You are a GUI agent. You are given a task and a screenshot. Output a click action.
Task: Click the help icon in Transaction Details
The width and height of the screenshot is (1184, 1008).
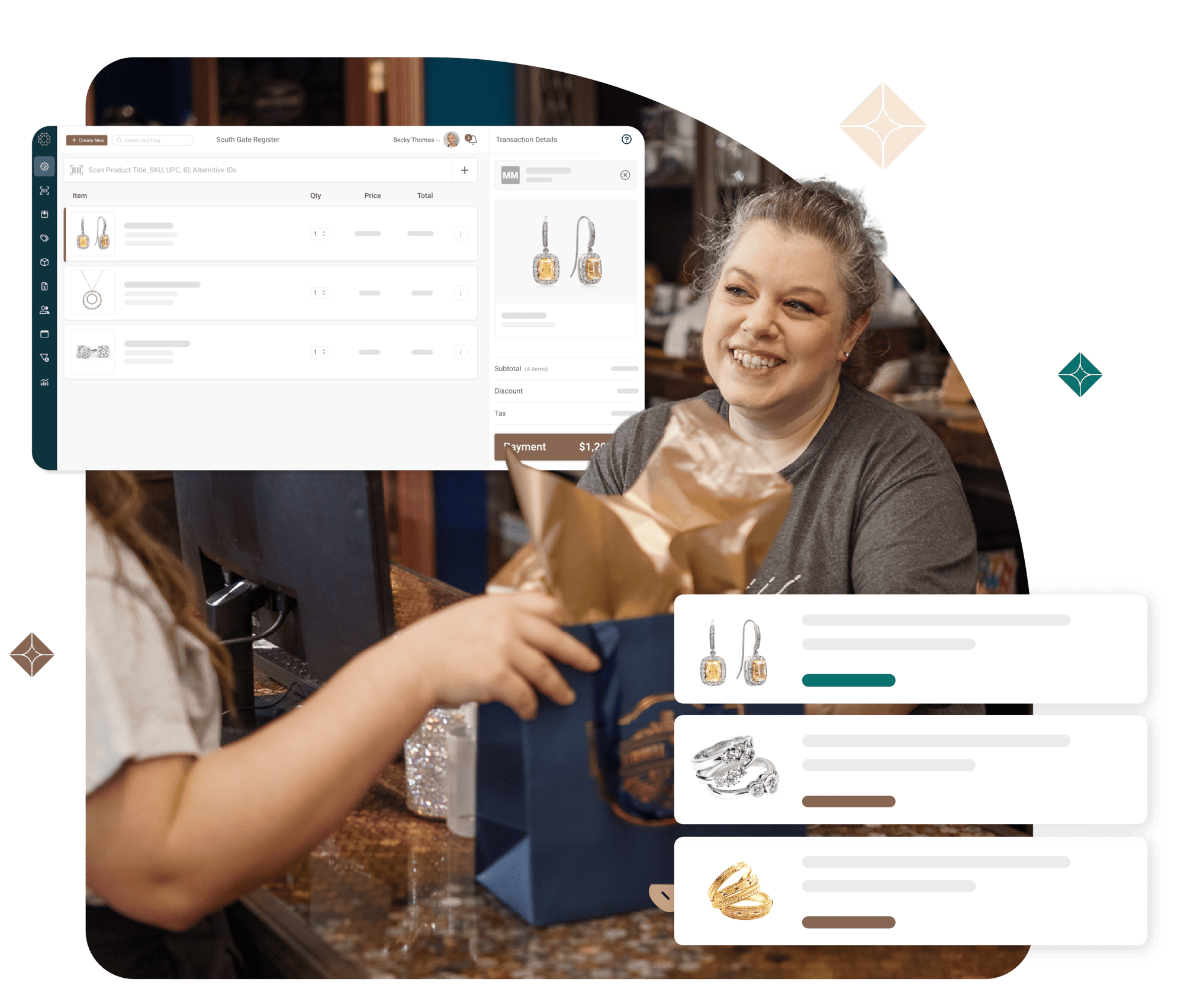626,139
